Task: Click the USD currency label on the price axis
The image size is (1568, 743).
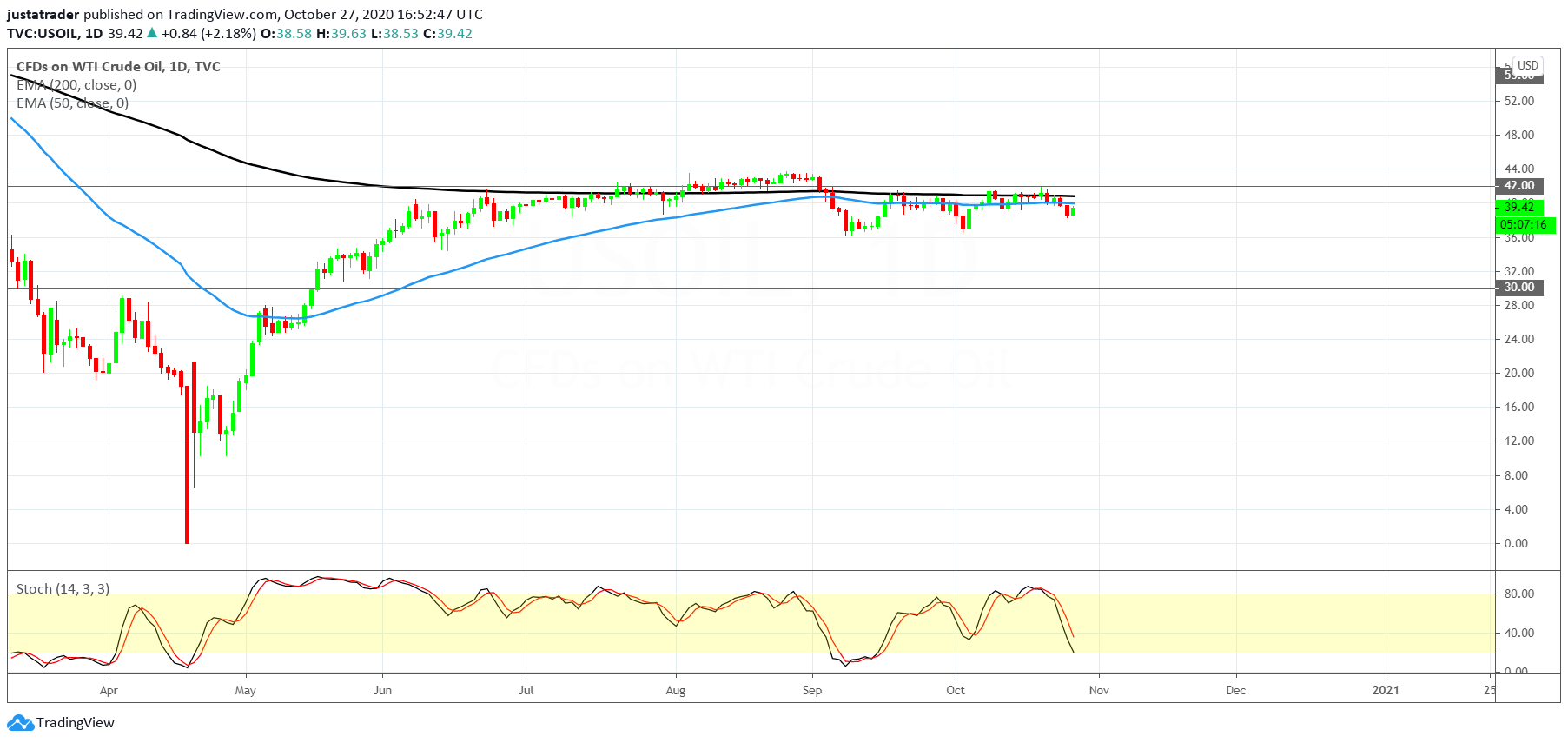Action: coord(1528,65)
